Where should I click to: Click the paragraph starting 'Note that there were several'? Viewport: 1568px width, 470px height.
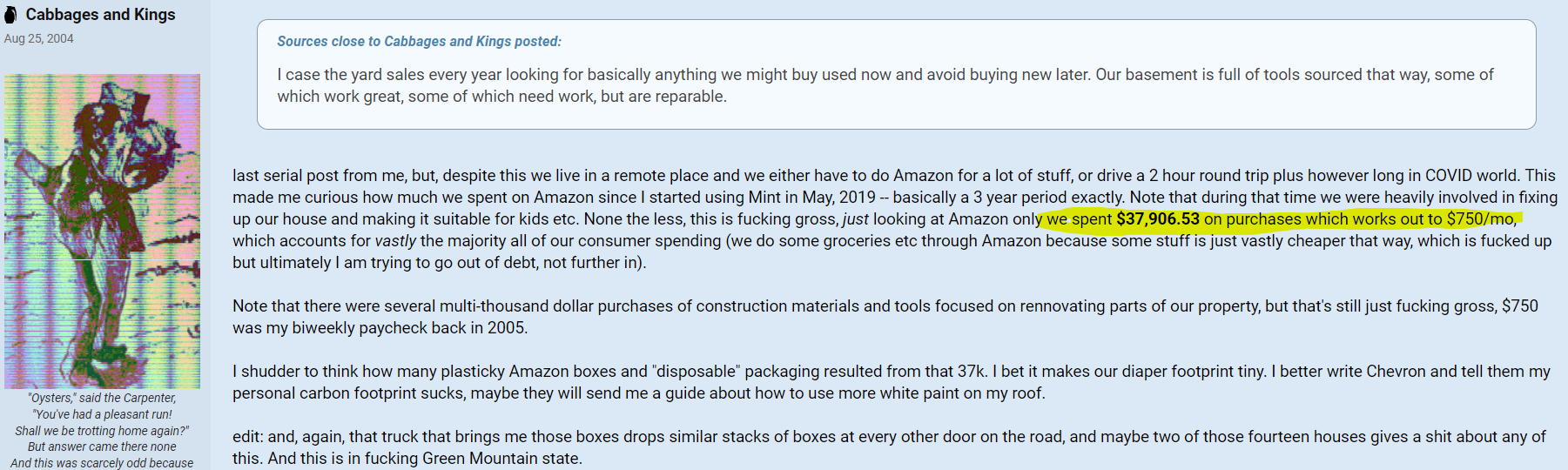(885, 317)
